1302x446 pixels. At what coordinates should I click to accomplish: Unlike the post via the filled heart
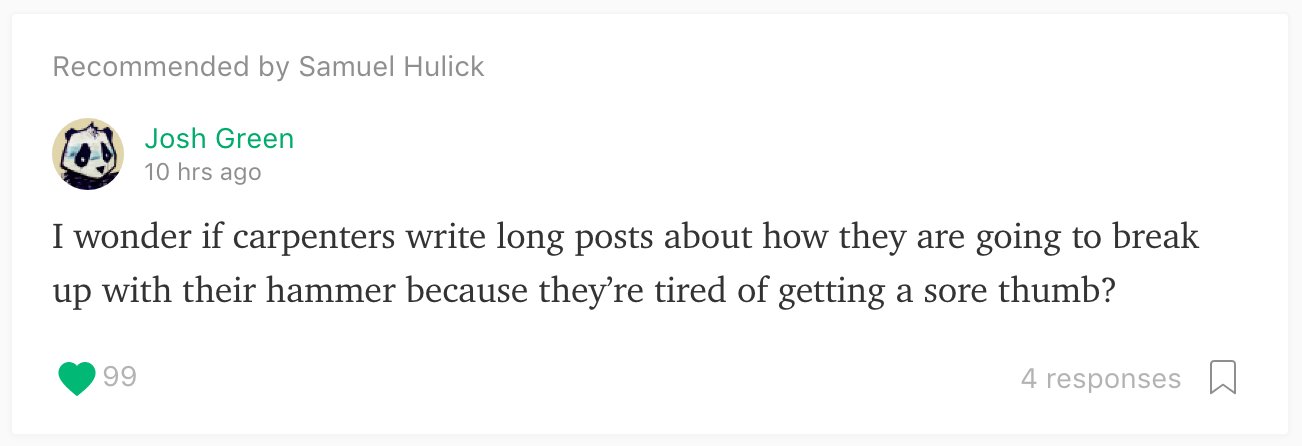[77, 378]
